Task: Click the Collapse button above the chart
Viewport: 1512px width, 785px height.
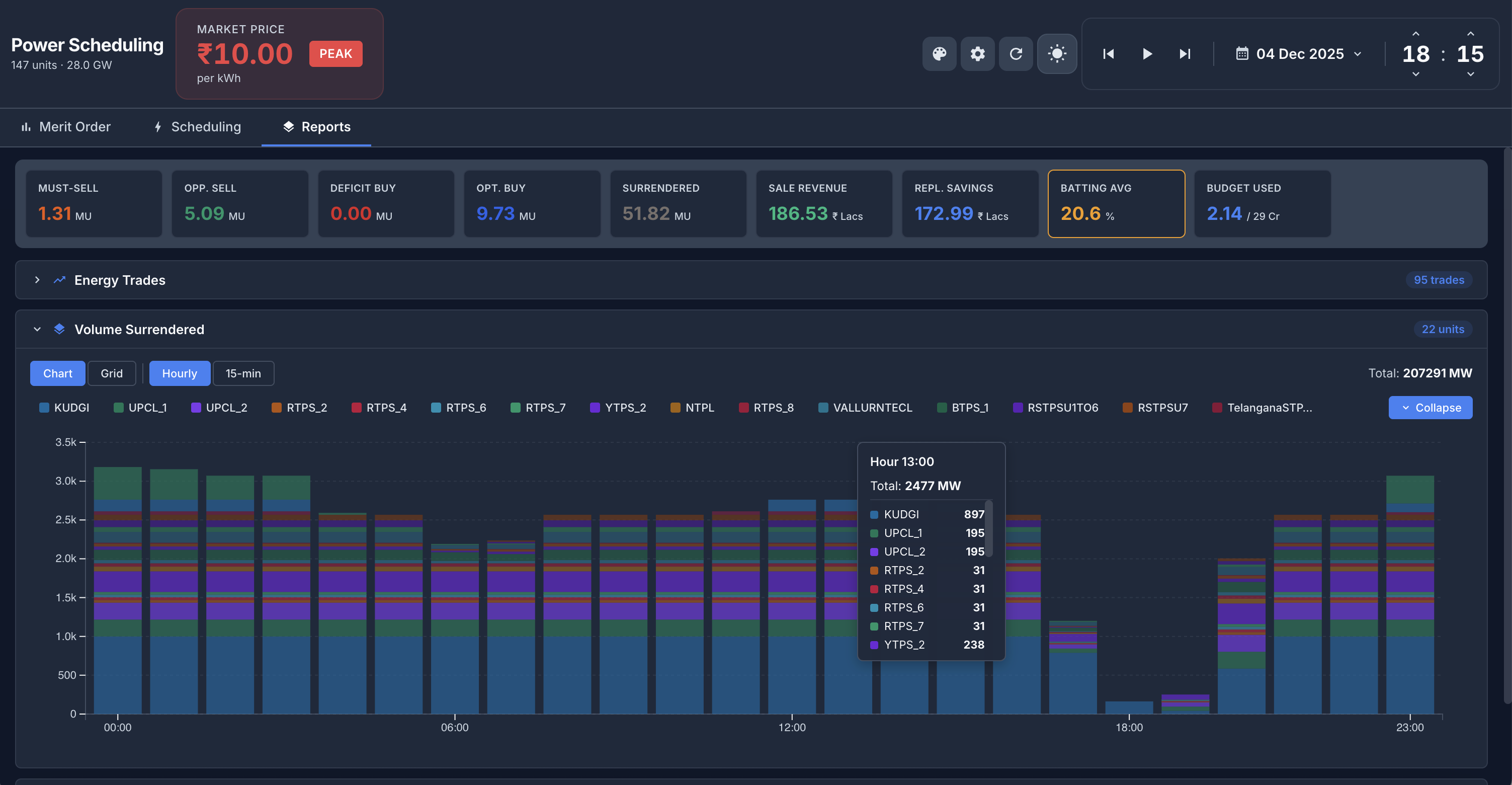Action: click(x=1431, y=407)
